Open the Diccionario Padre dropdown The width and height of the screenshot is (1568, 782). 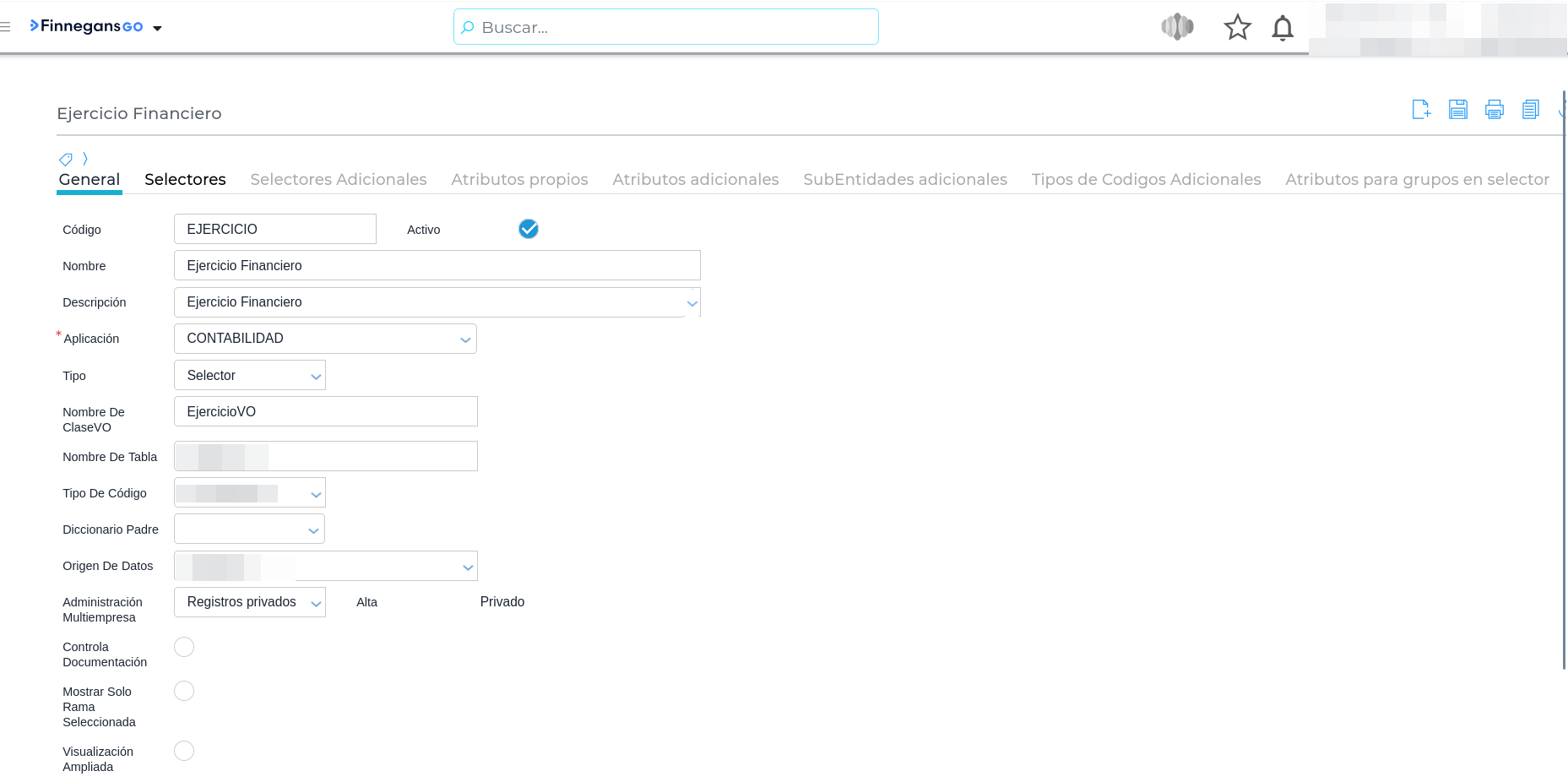(250, 529)
